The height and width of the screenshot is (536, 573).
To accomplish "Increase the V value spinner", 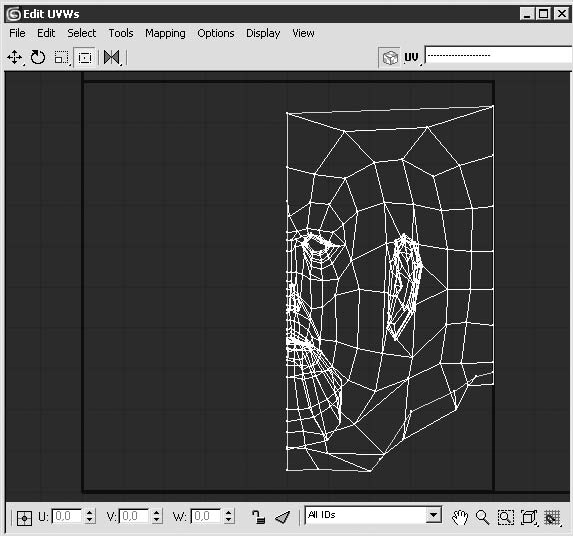I will click(157, 512).
